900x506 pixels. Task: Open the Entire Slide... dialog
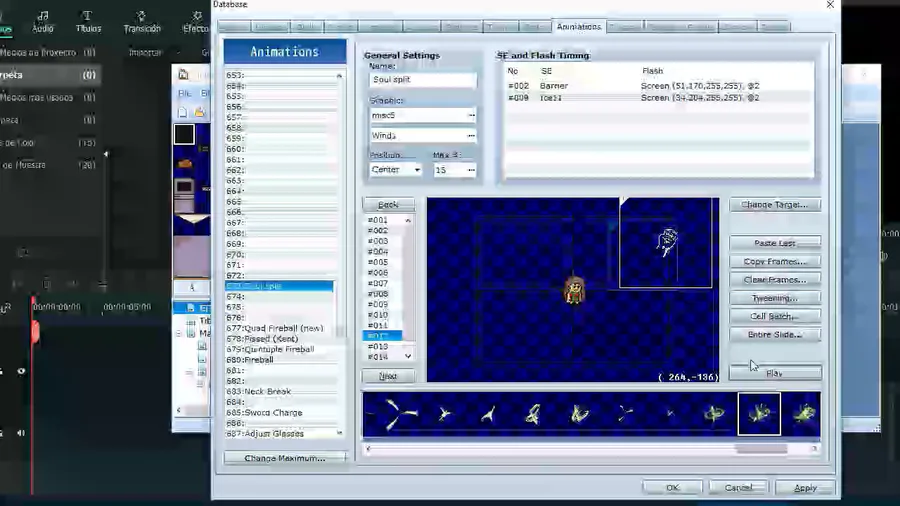click(x=775, y=334)
